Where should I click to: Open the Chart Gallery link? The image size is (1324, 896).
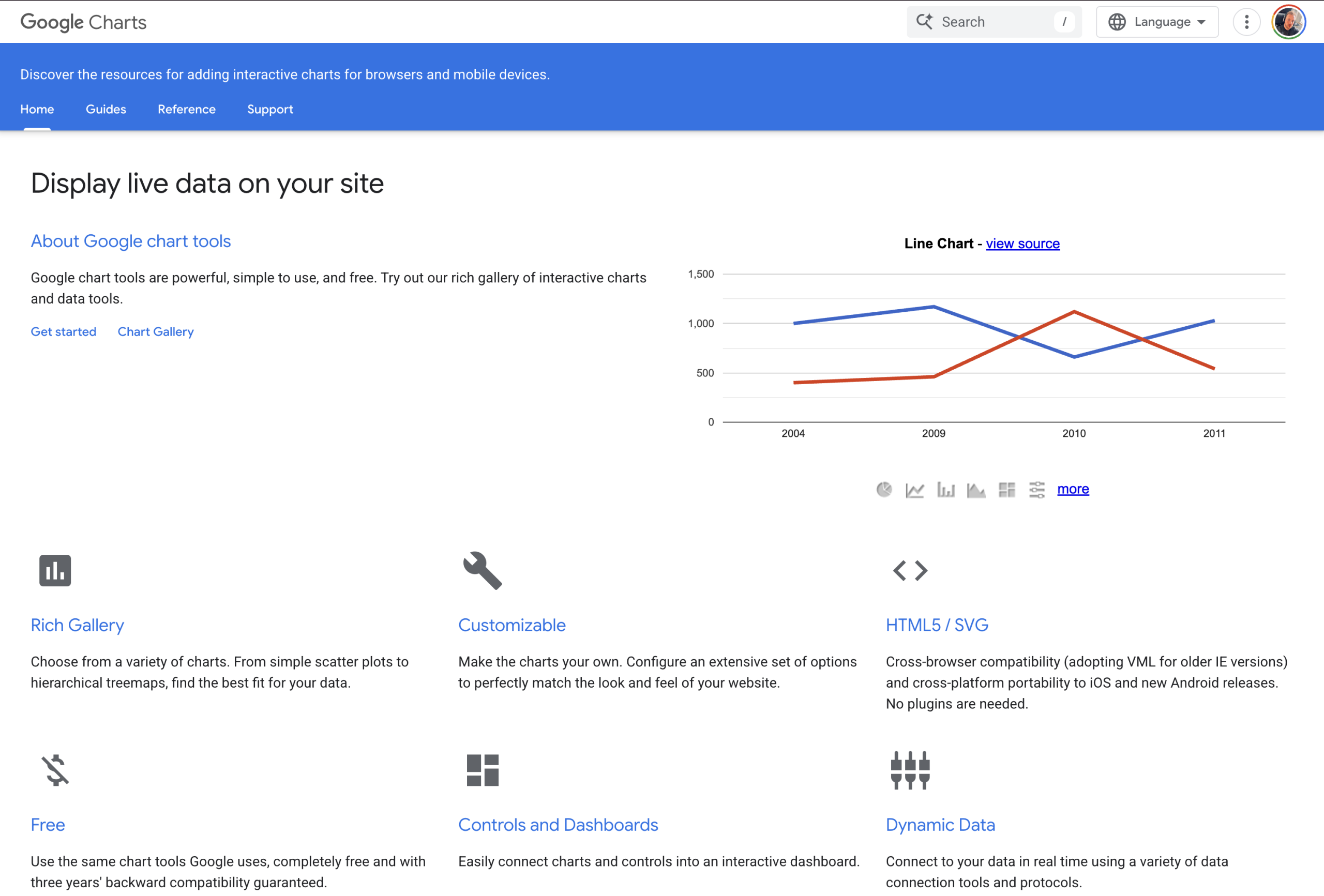tap(156, 331)
